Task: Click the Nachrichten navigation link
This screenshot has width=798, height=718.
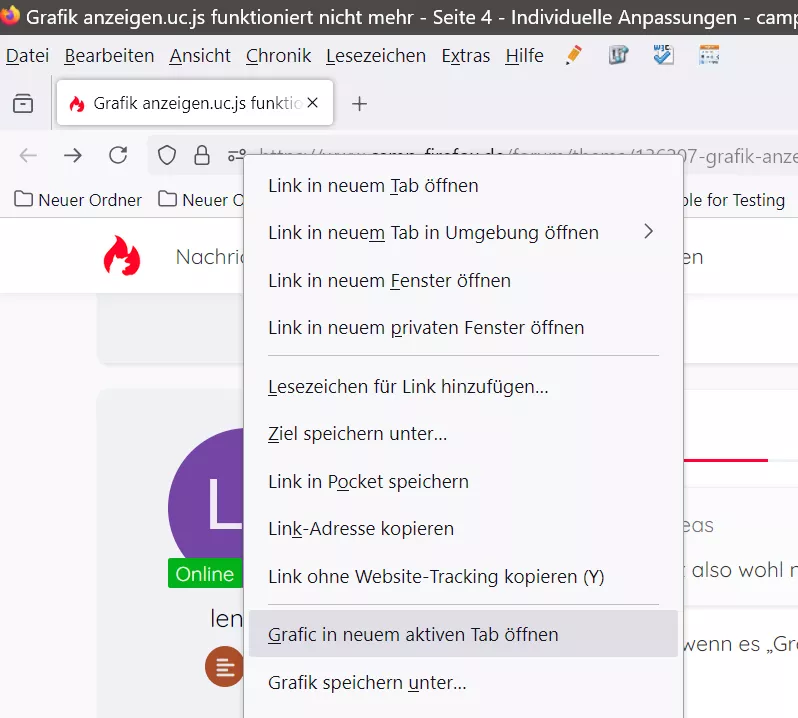Action: 210,257
